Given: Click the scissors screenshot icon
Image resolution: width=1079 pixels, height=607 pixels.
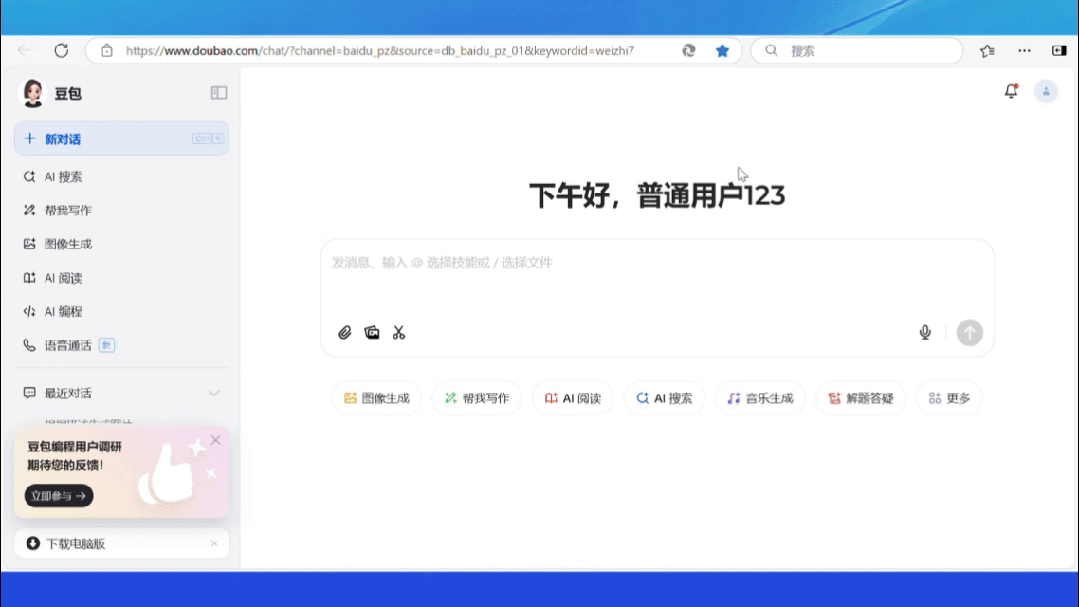Looking at the screenshot, I should coord(399,333).
